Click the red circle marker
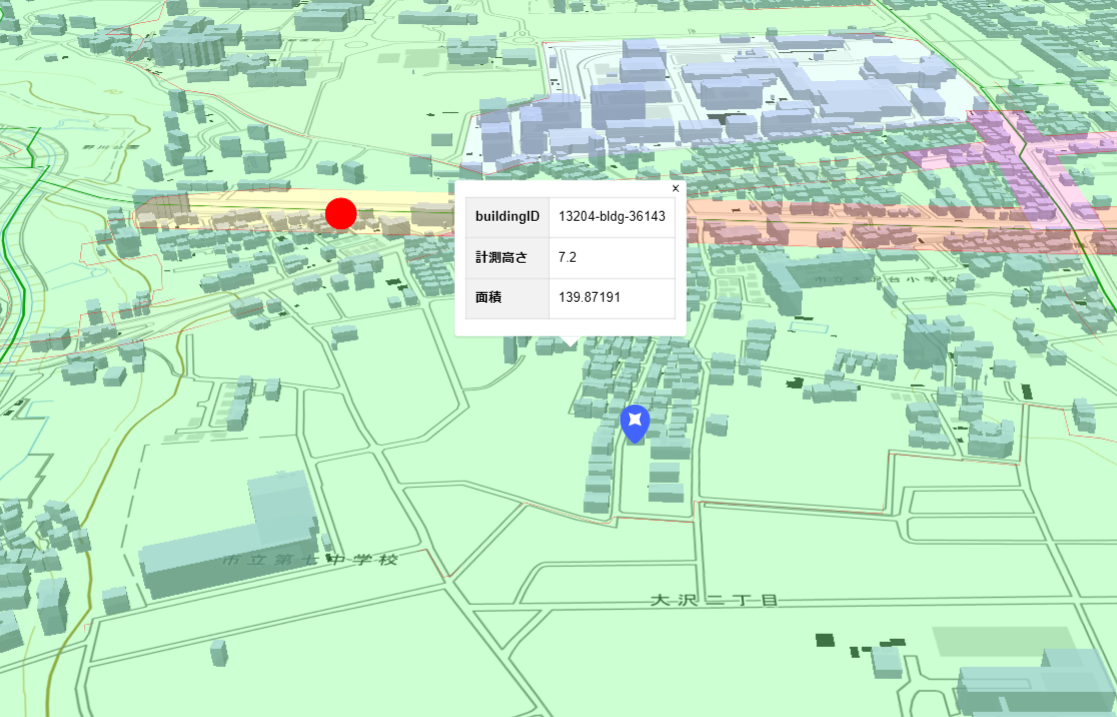This screenshot has height=717, width=1117. (341, 213)
